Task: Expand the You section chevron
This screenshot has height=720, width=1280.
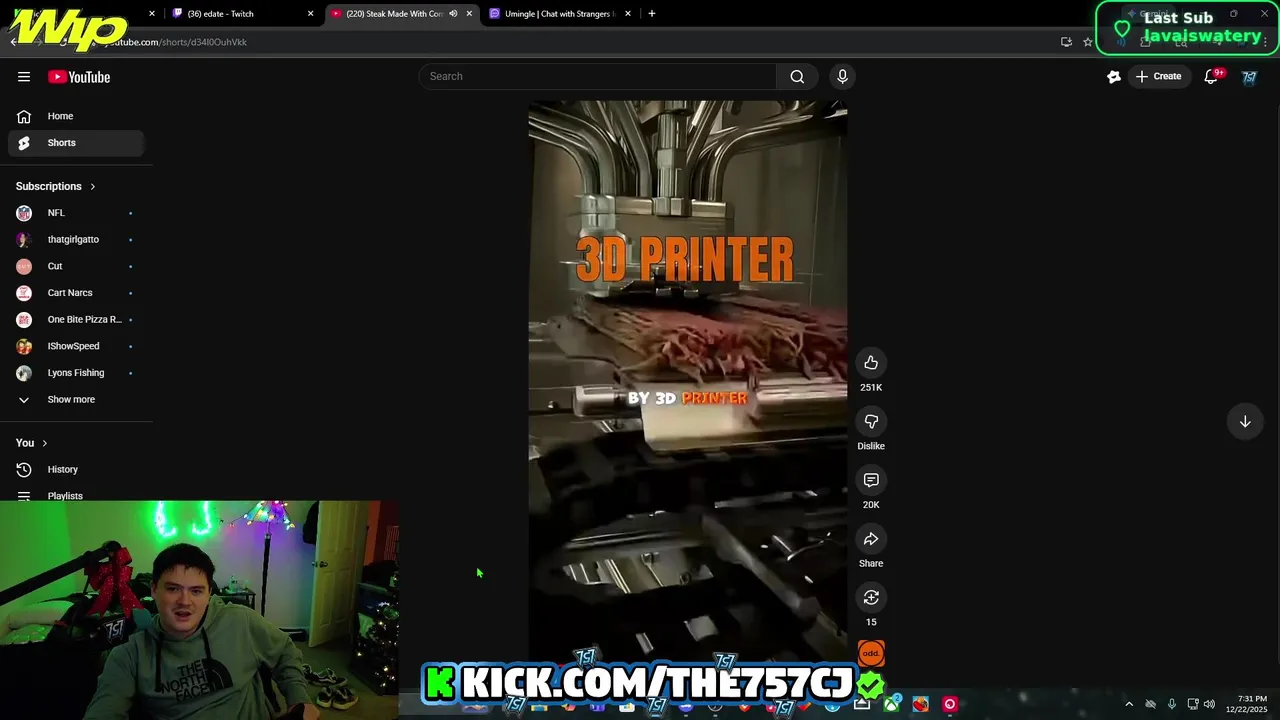Action: tap(44, 443)
